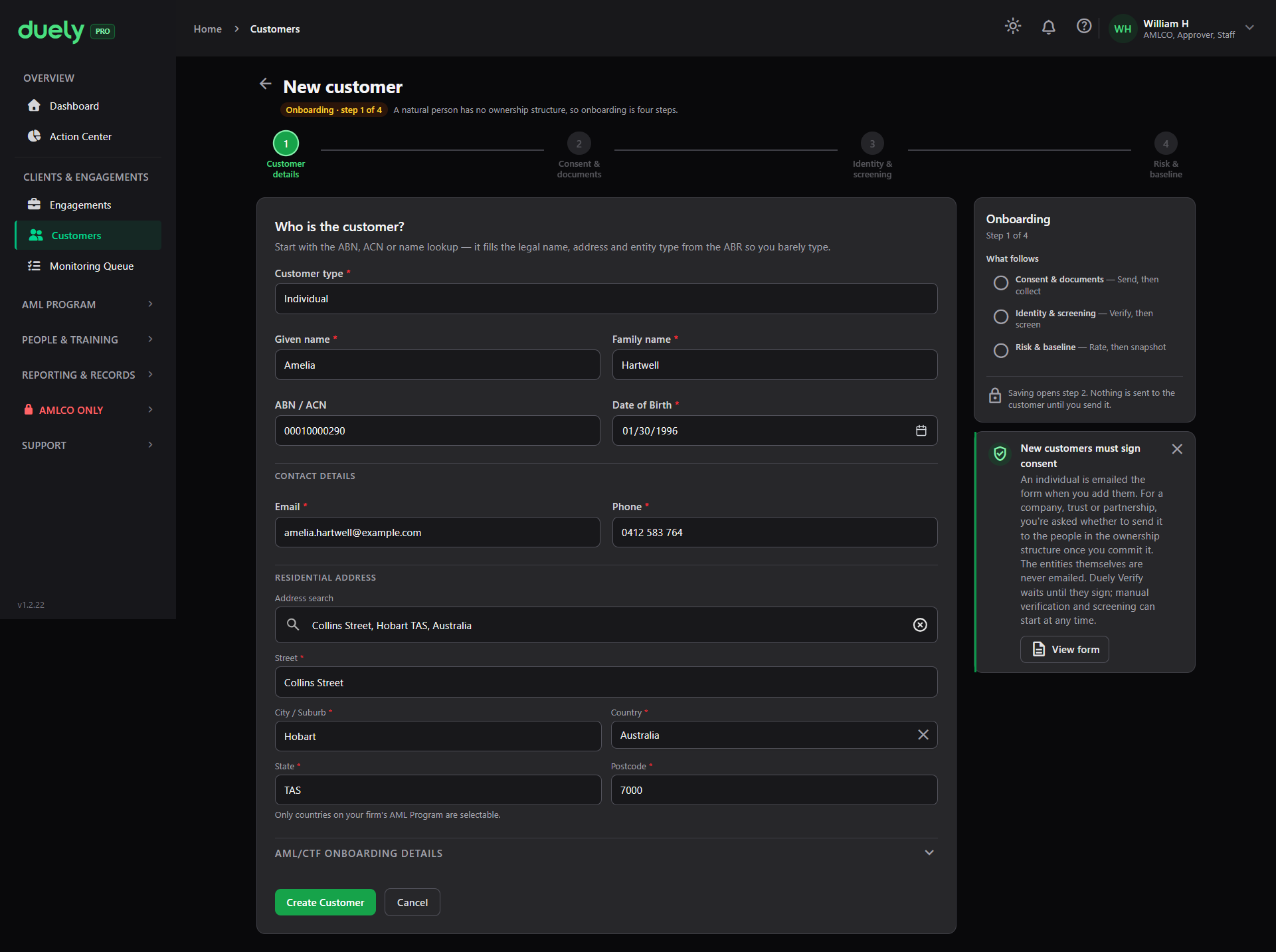
Task: Open the Date of Birth calendar picker
Action: click(921, 430)
